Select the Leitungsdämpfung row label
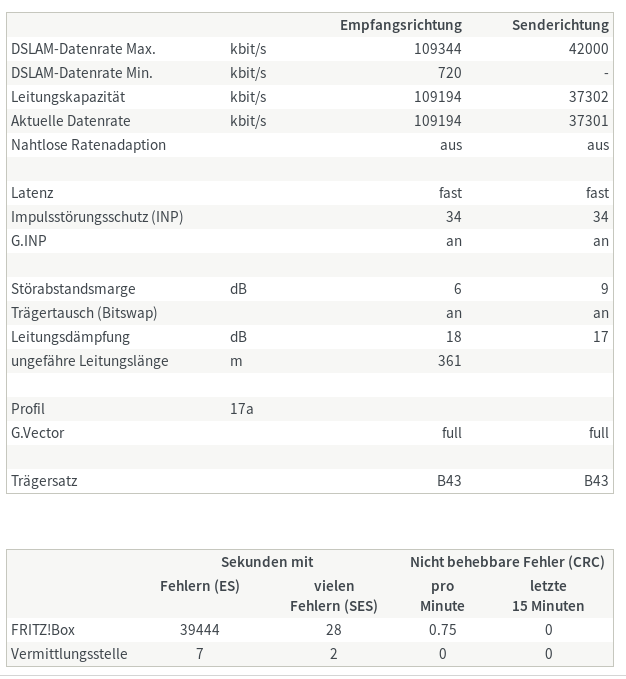Viewport: 626px width, 679px height. pyautogui.click(x=70, y=337)
